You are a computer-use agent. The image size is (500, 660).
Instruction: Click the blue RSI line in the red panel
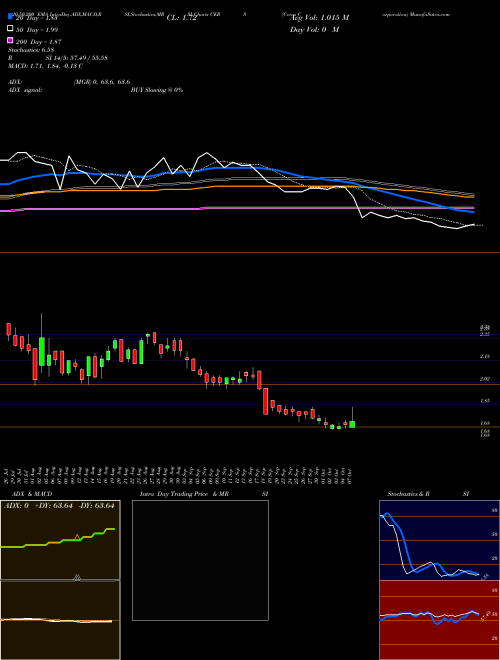[x=429, y=616]
